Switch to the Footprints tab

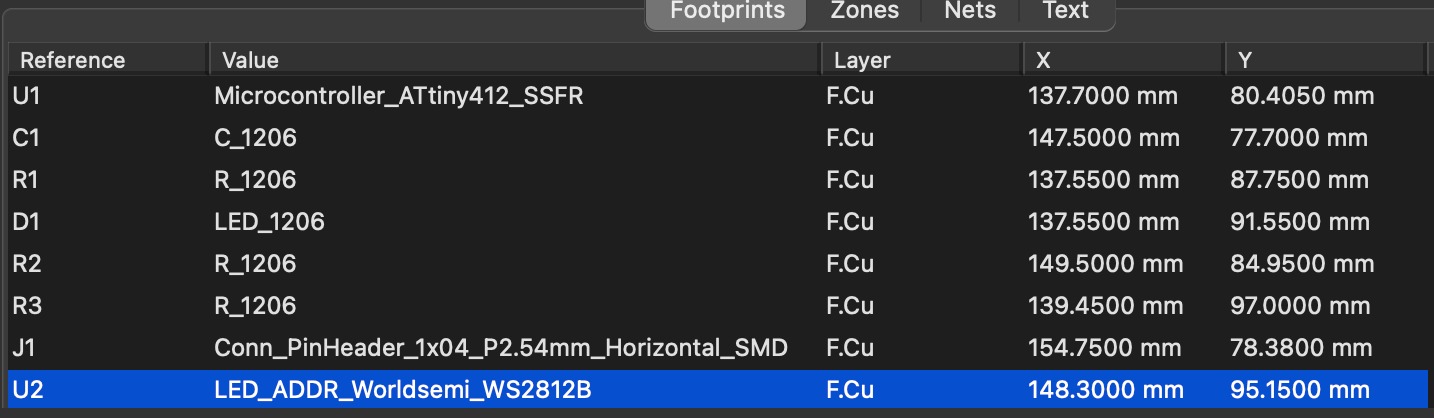(x=725, y=11)
